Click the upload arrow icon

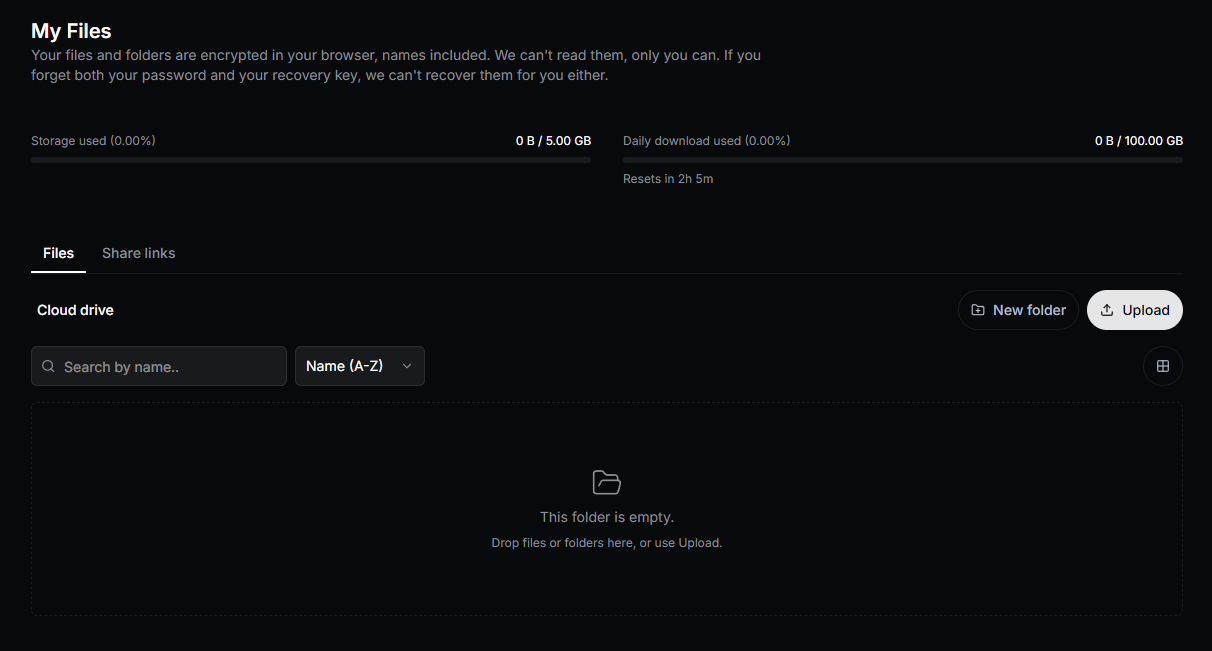tap(1106, 310)
